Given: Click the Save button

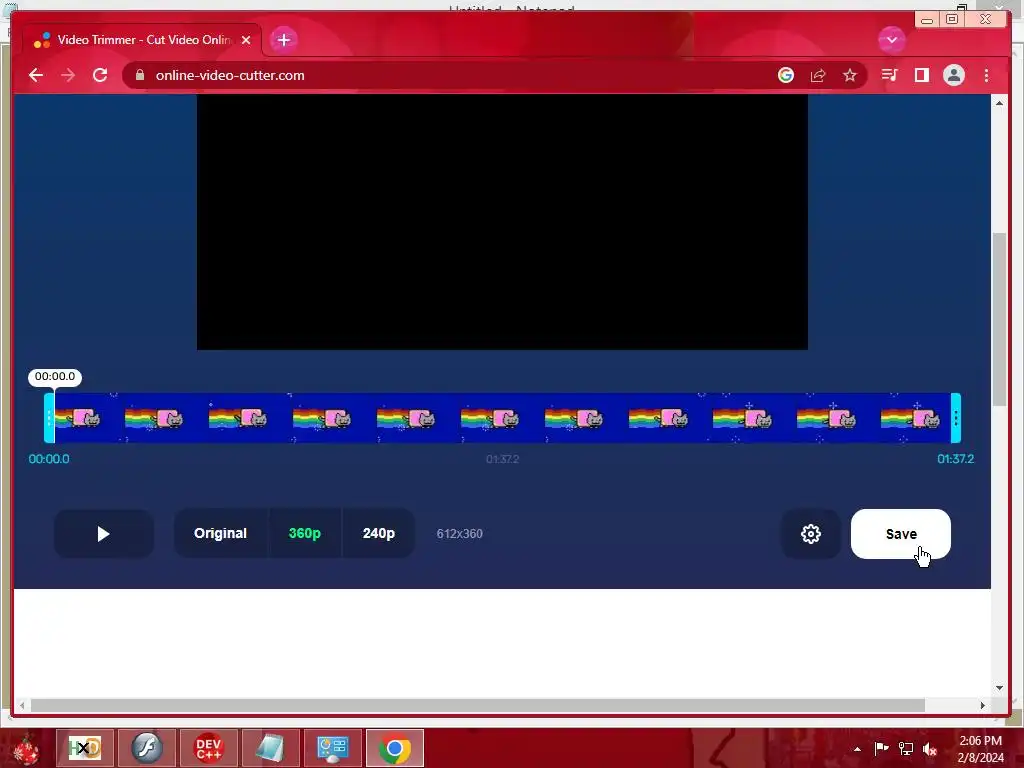Looking at the screenshot, I should click(x=901, y=534).
